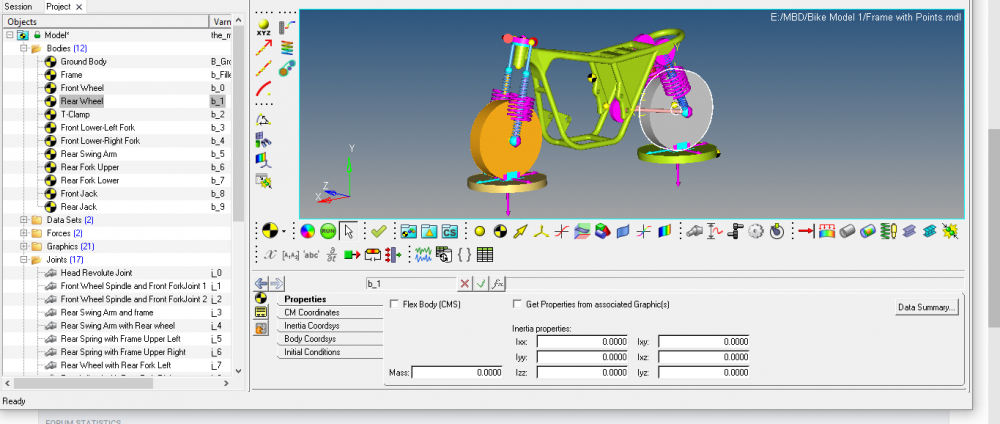Click the color wheel entity colors icon
The height and width of the screenshot is (424, 1000).
click(307, 231)
